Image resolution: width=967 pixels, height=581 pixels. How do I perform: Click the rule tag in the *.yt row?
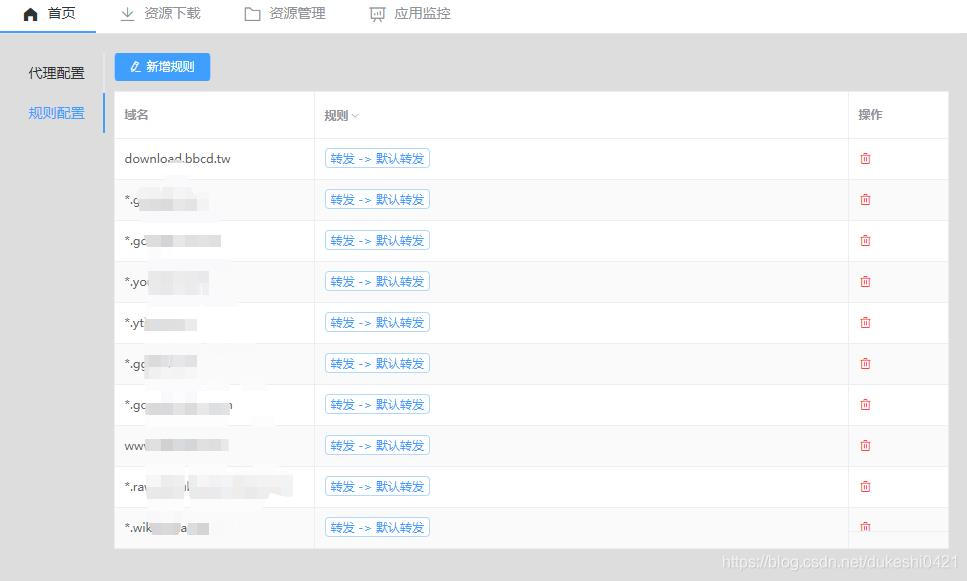click(377, 323)
